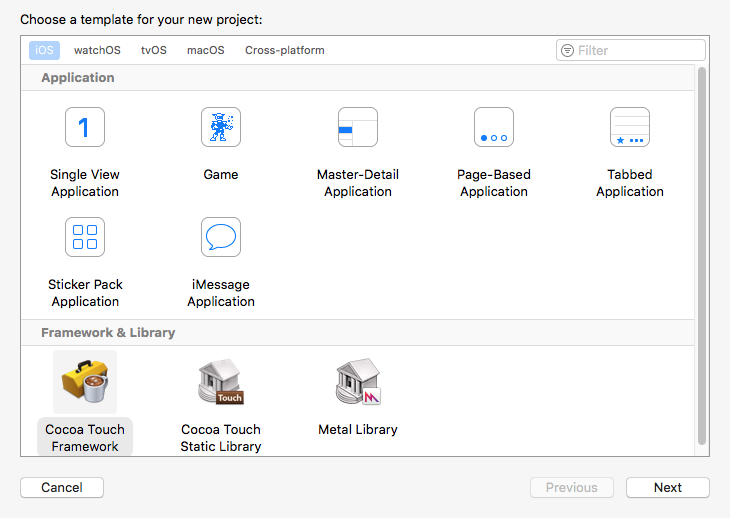The height and width of the screenshot is (518, 730).
Task: Choose the Cocoa Touch Static Library icon
Action: coord(221,381)
